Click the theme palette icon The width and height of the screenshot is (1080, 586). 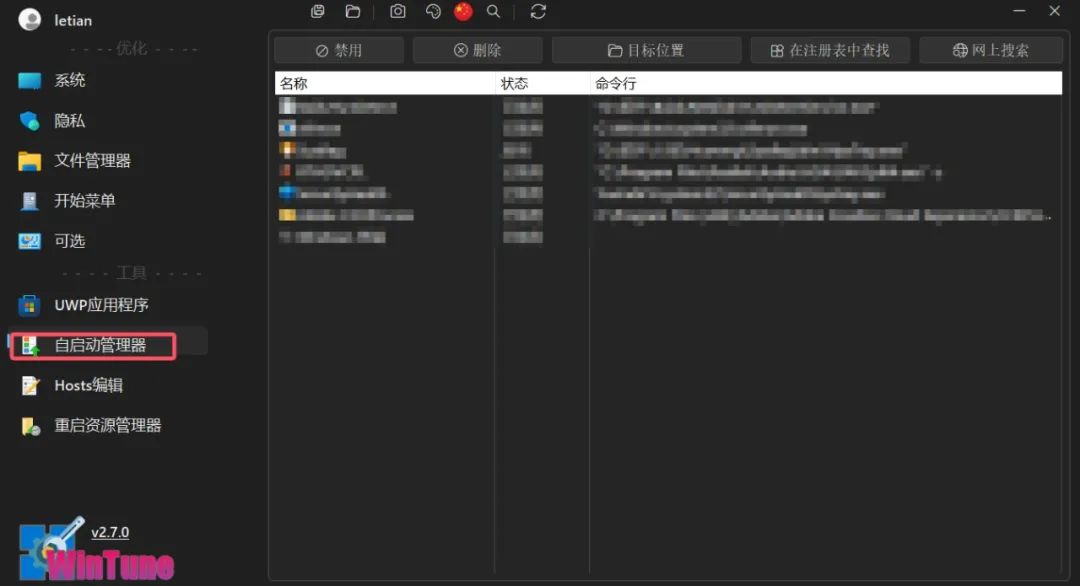[433, 12]
